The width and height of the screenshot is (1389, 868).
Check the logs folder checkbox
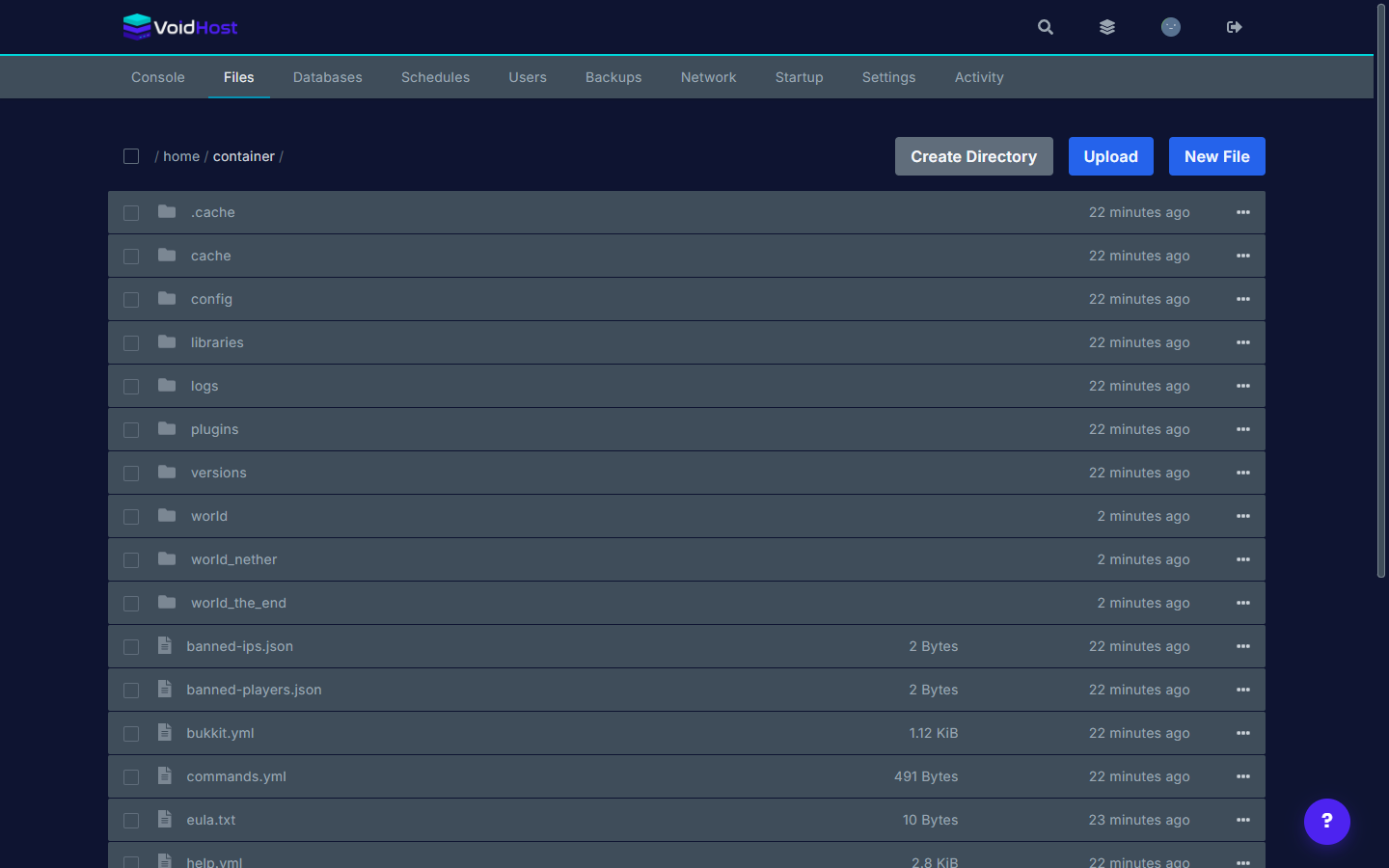131,387
